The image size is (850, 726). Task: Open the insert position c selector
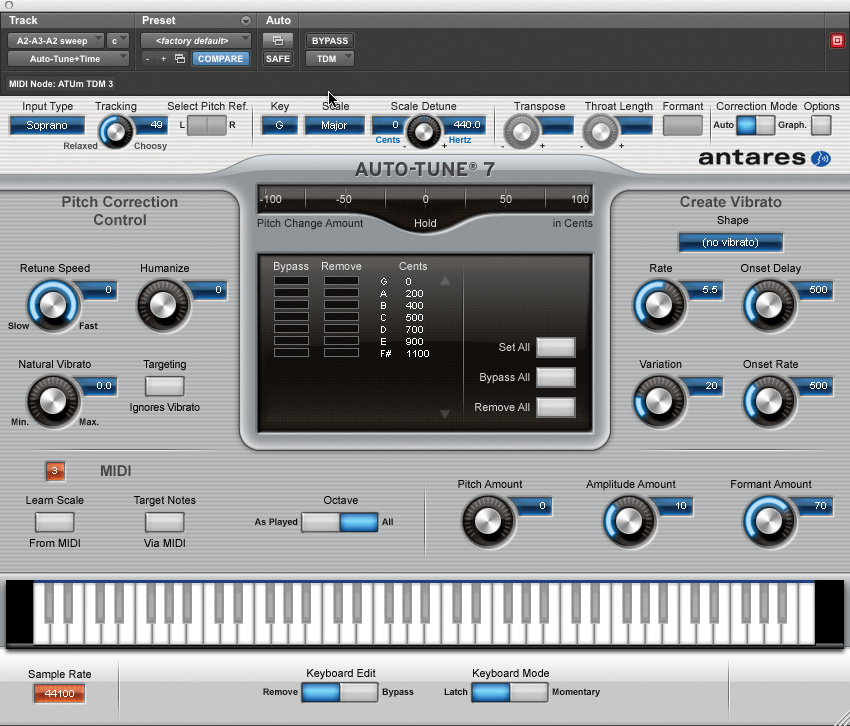118,41
